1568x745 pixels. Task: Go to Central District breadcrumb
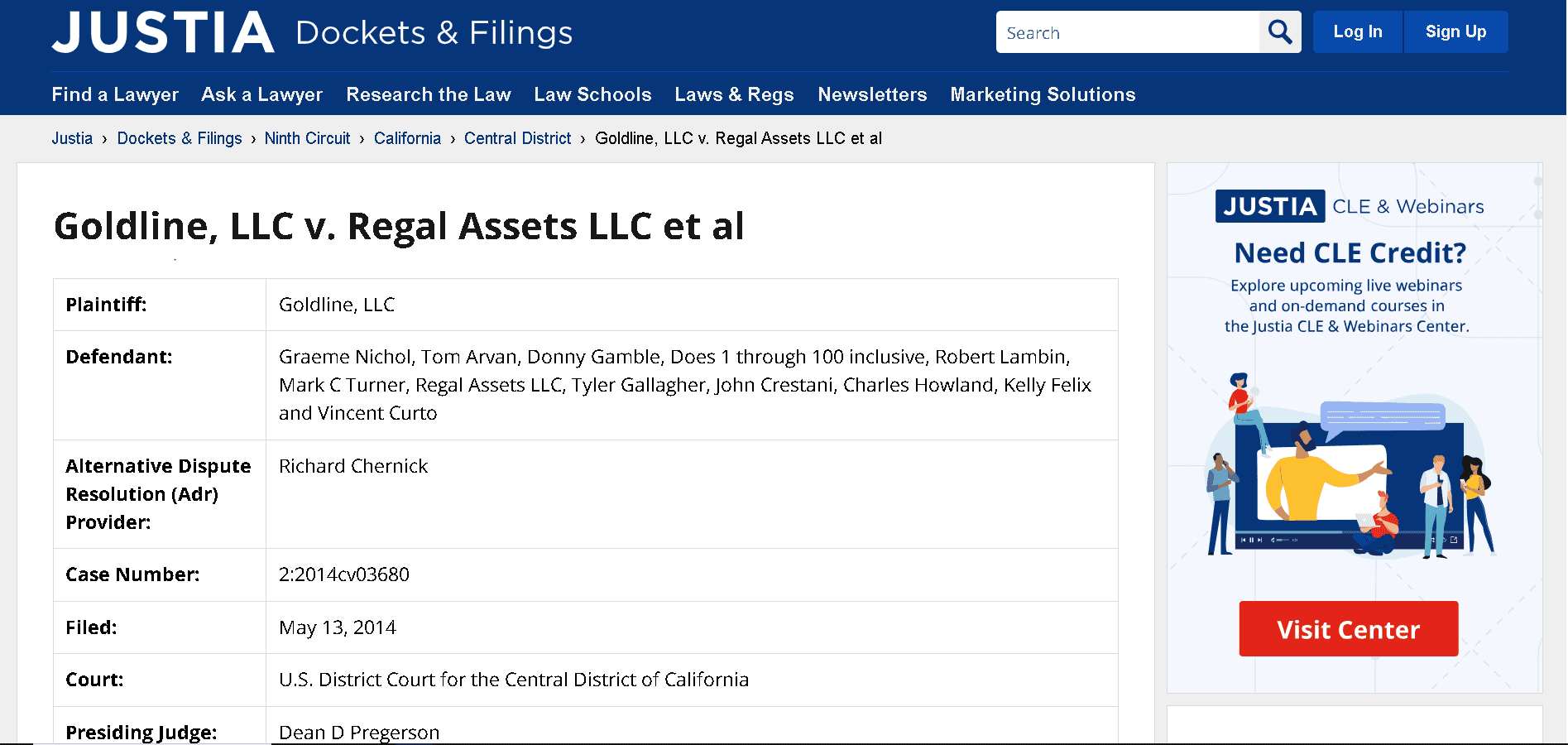518,138
